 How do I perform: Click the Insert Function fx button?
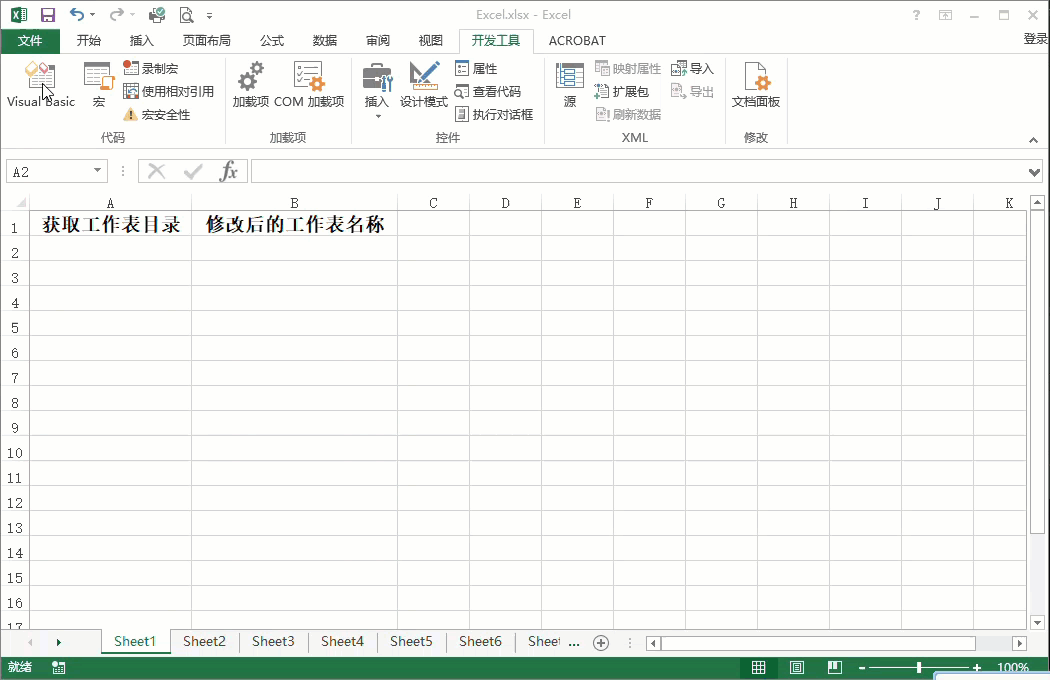(x=228, y=172)
